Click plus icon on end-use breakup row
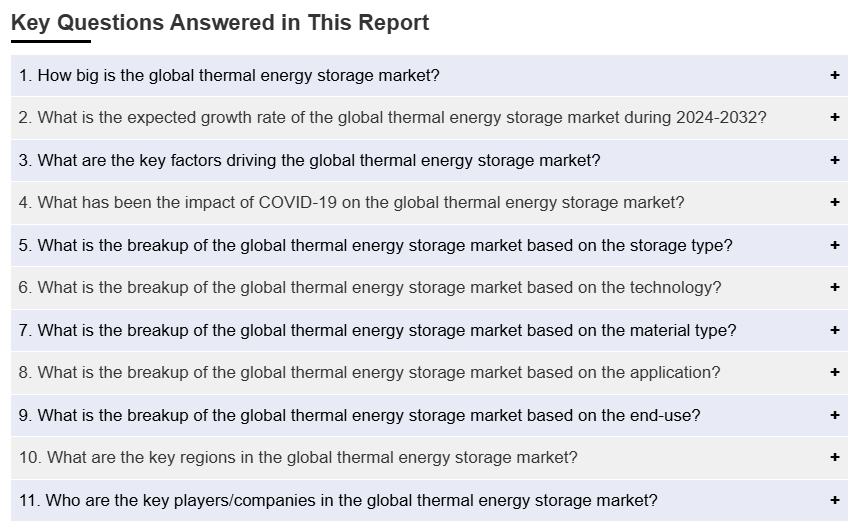The image size is (851, 527). (834, 415)
